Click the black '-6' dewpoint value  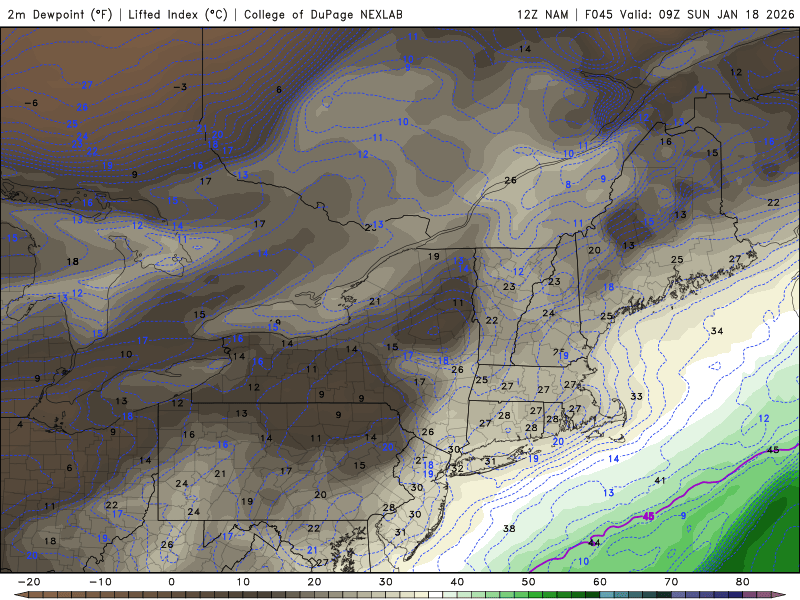[31, 103]
